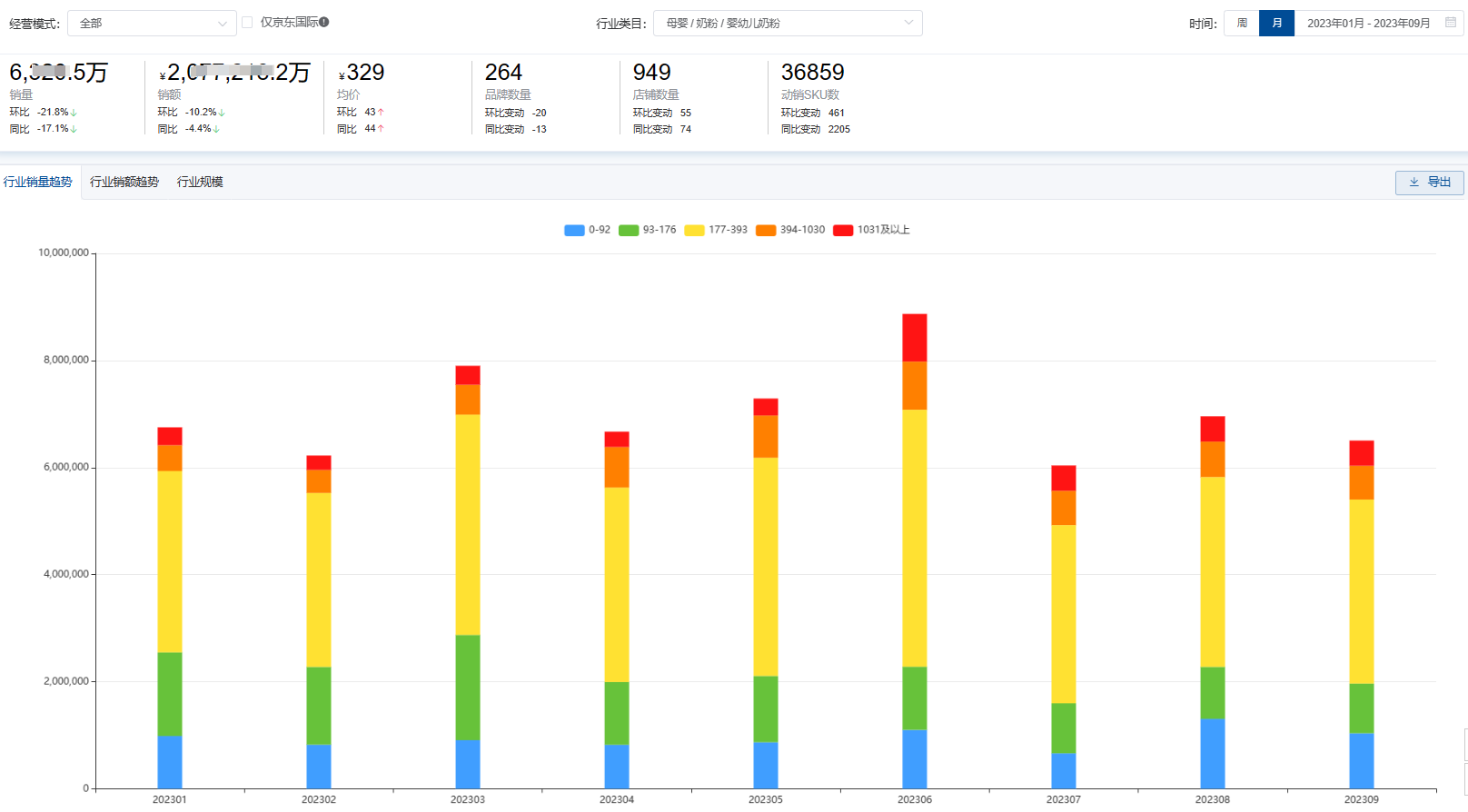Toggle the 394-1030 orange legend item

790,231
